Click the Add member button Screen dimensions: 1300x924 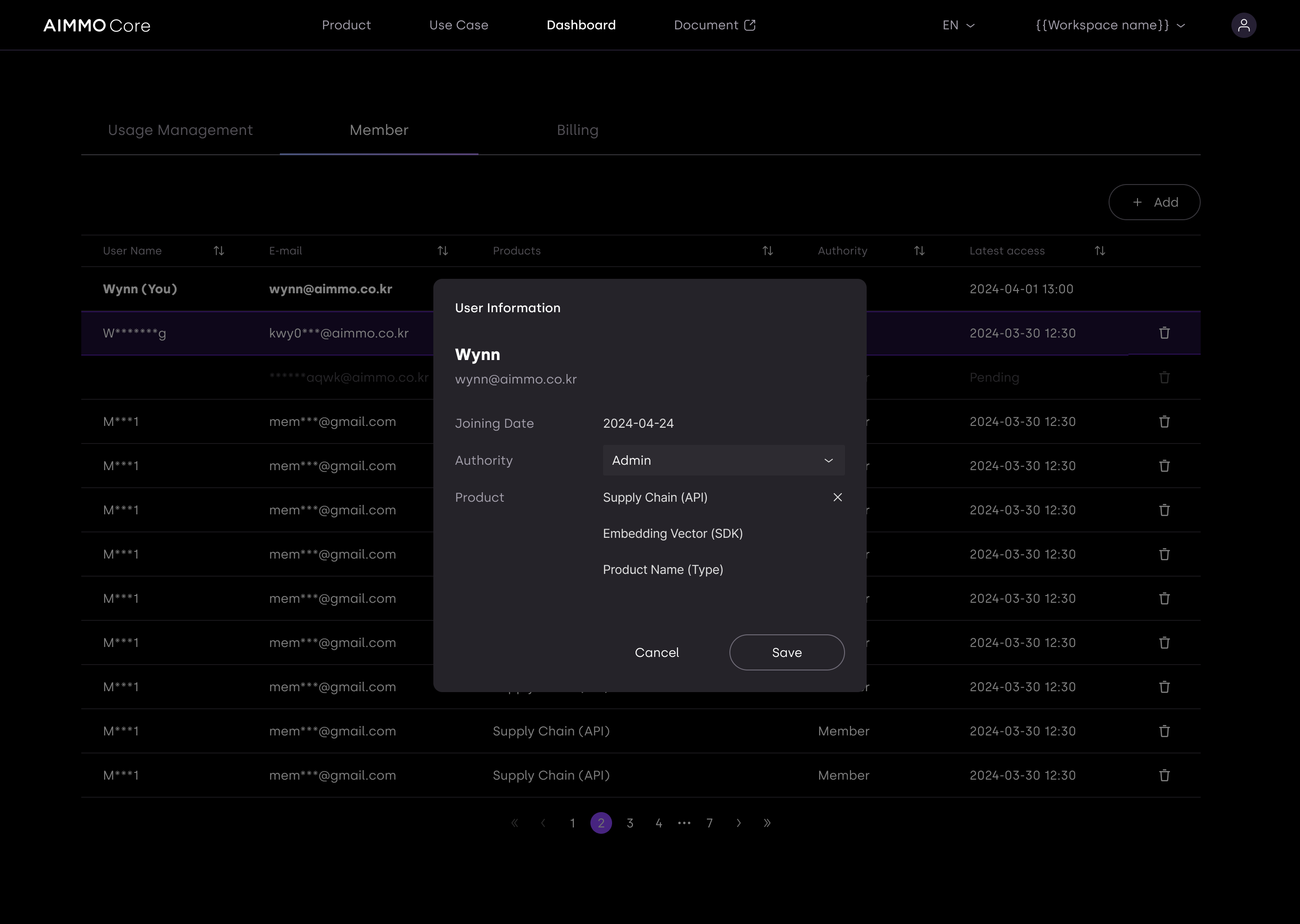(x=1154, y=202)
